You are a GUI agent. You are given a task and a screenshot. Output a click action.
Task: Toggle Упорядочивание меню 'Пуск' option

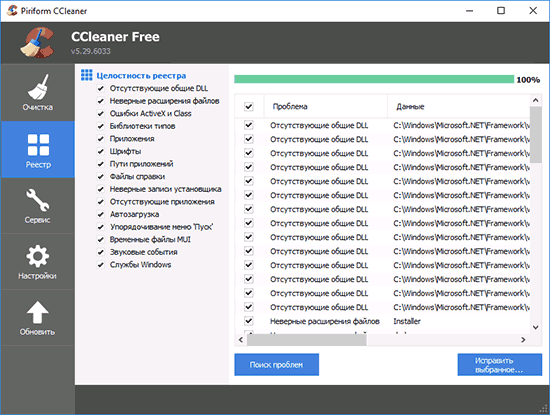(101, 227)
